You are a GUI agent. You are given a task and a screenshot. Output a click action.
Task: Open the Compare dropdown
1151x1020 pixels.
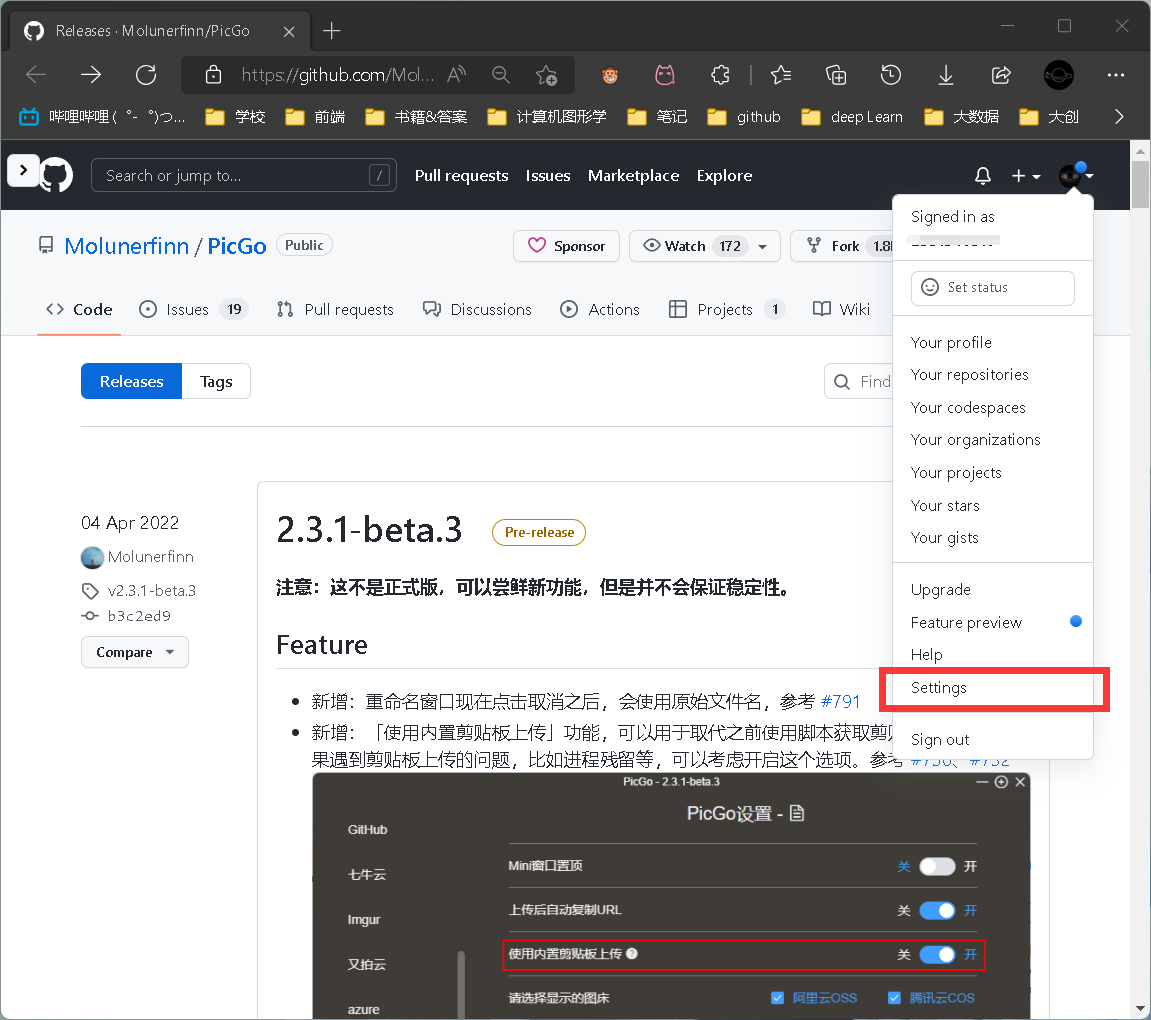[x=134, y=651]
